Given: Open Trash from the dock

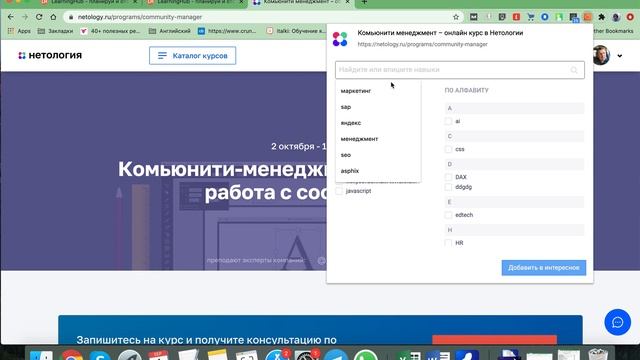Looking at the screenshot, I should pos(598,355).
